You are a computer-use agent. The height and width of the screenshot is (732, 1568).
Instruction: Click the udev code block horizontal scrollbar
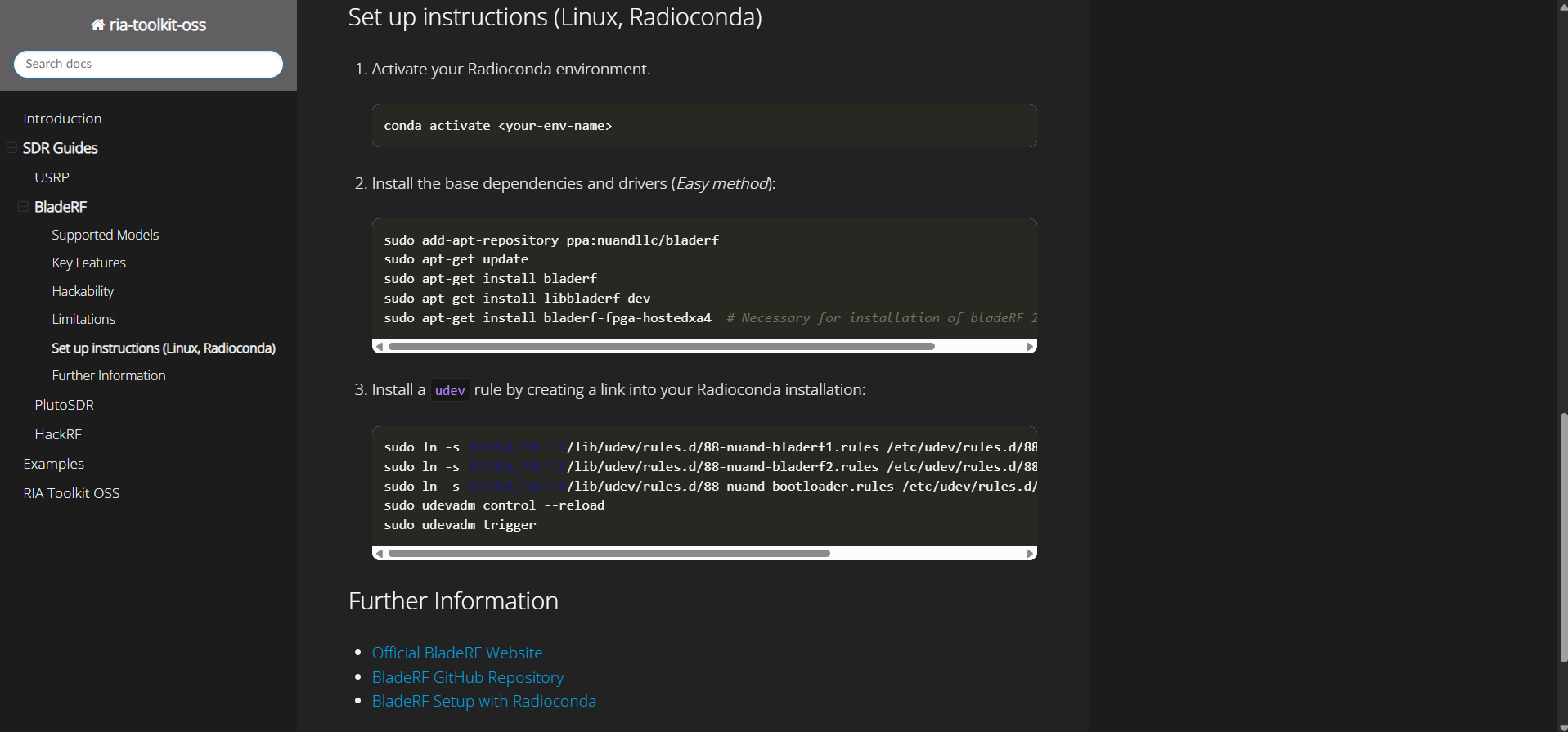(609, 554)
